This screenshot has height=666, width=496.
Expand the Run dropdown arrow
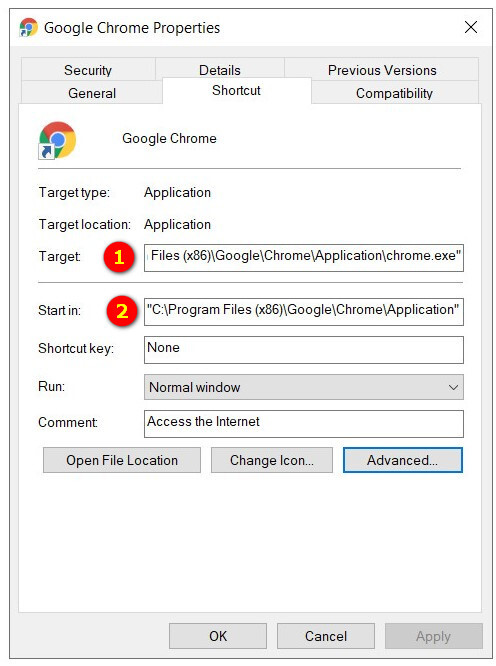(x=453, y=387)
